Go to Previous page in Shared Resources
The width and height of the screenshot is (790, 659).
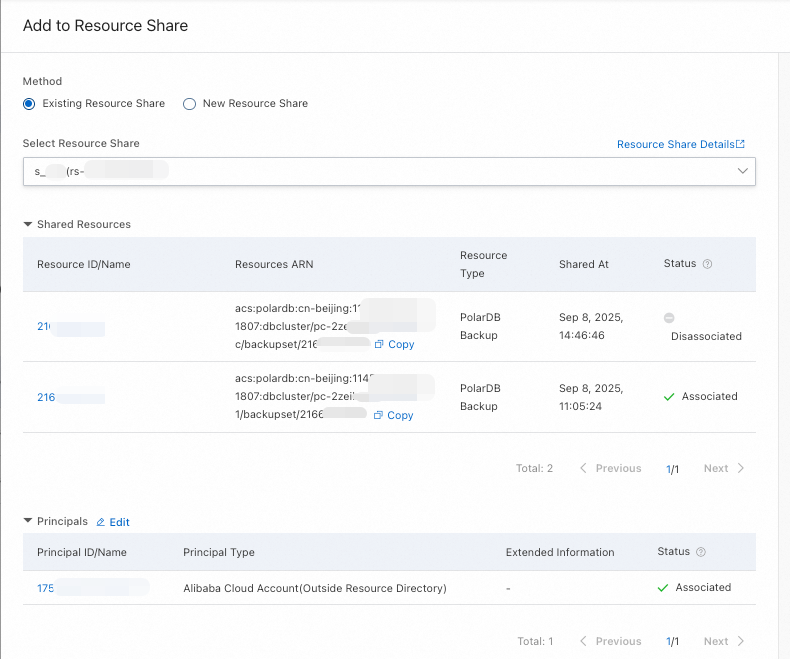(611, 468)
